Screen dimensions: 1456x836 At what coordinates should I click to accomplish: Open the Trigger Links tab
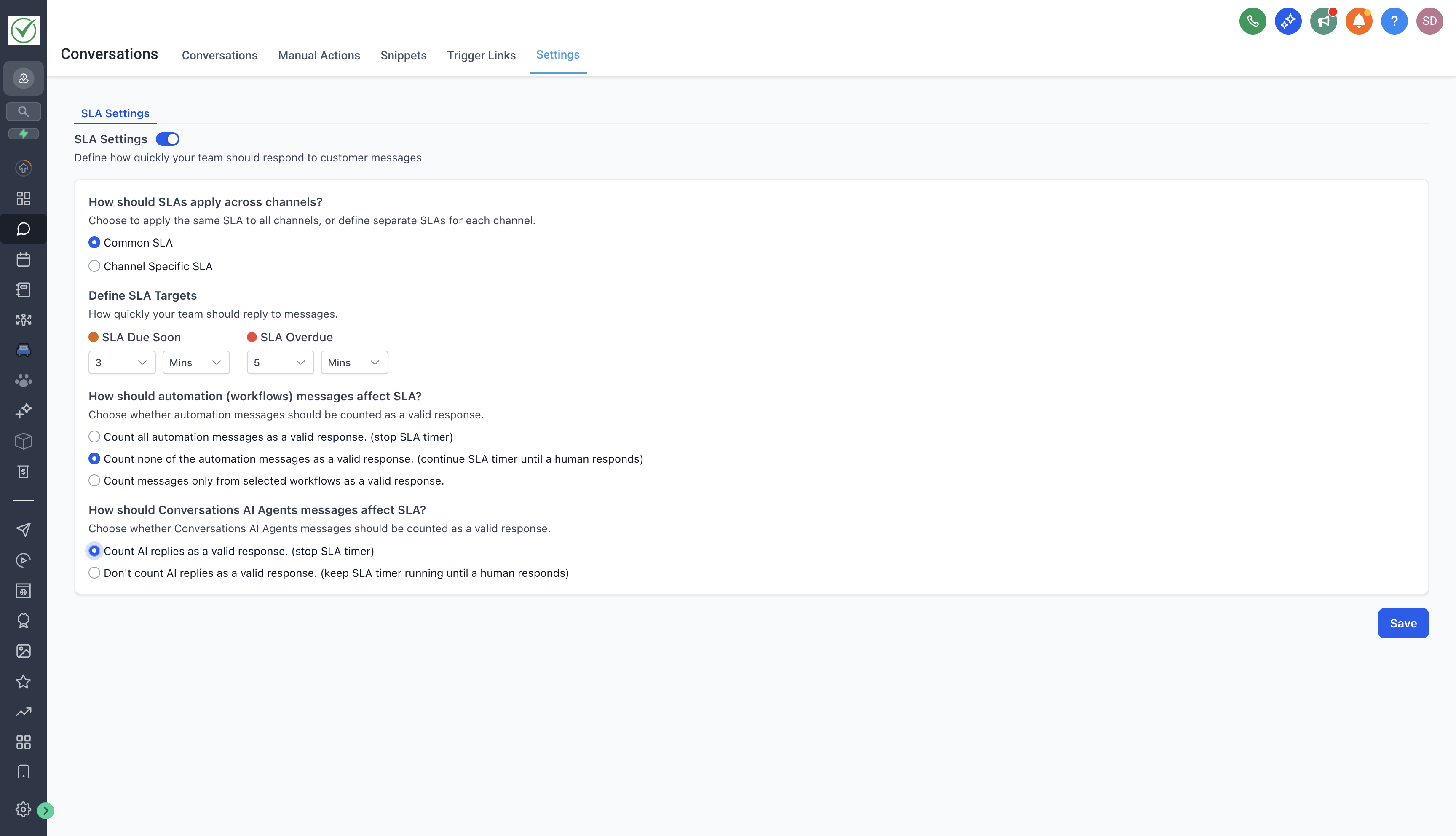[x=481, y=56]
